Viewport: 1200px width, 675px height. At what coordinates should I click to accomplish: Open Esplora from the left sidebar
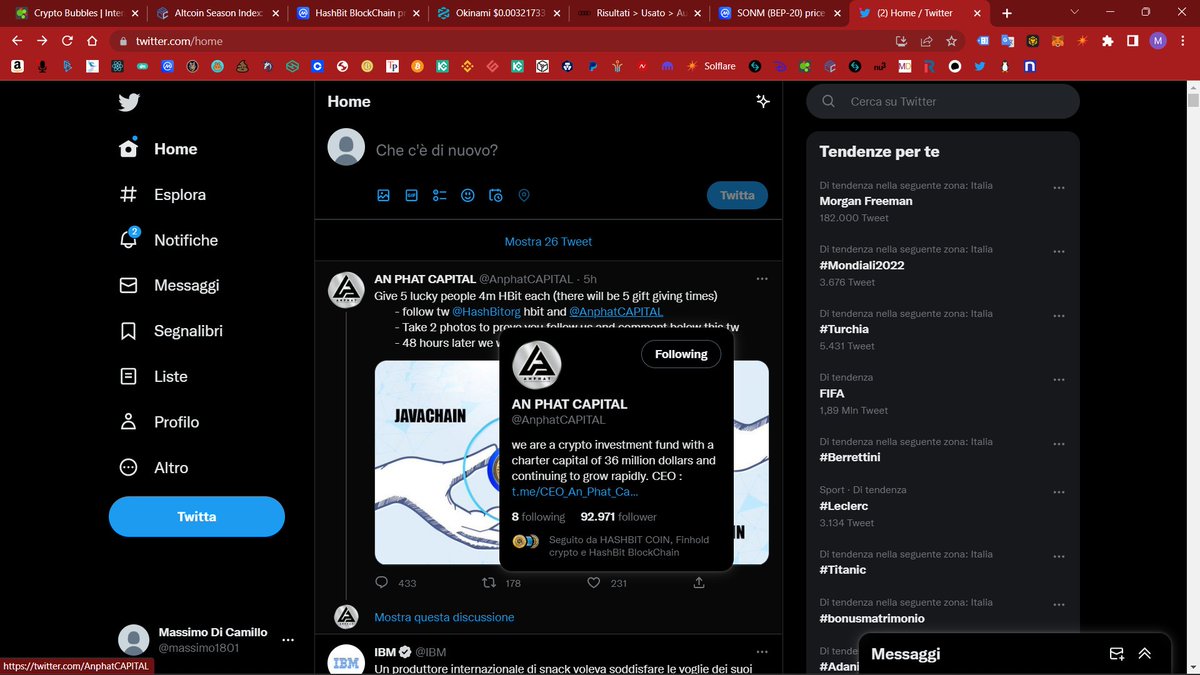(x=163, y=194)
